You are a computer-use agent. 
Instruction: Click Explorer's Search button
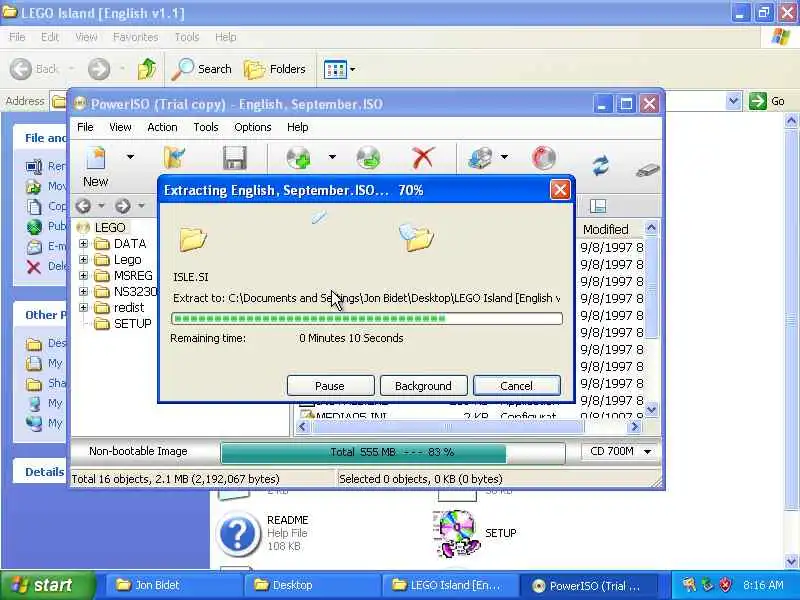coord(202,69)
